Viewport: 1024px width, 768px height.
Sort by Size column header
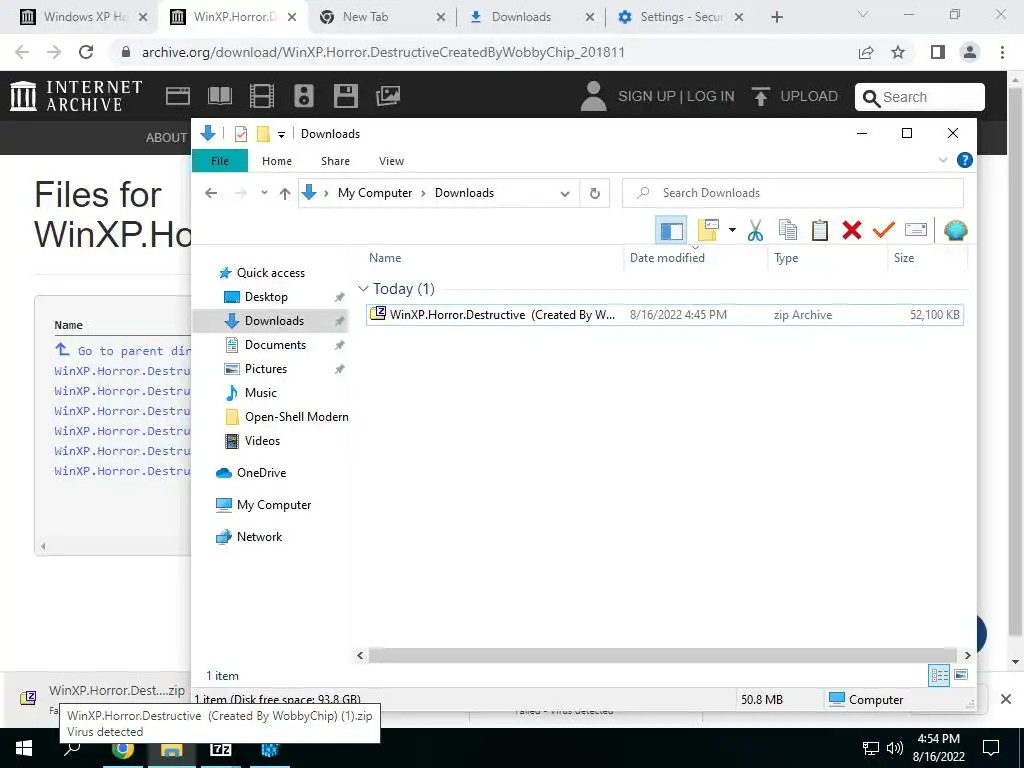pos(904,258)
